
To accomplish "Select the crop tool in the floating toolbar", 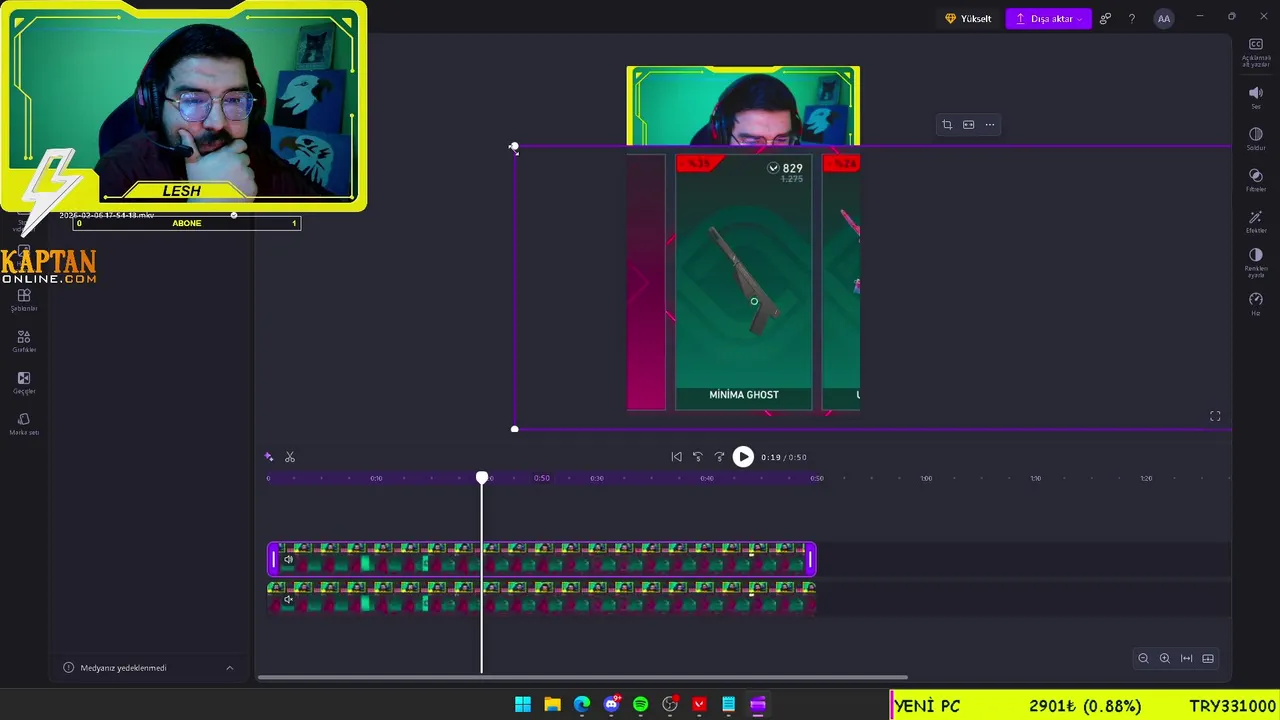I will [x=947, y=125].
